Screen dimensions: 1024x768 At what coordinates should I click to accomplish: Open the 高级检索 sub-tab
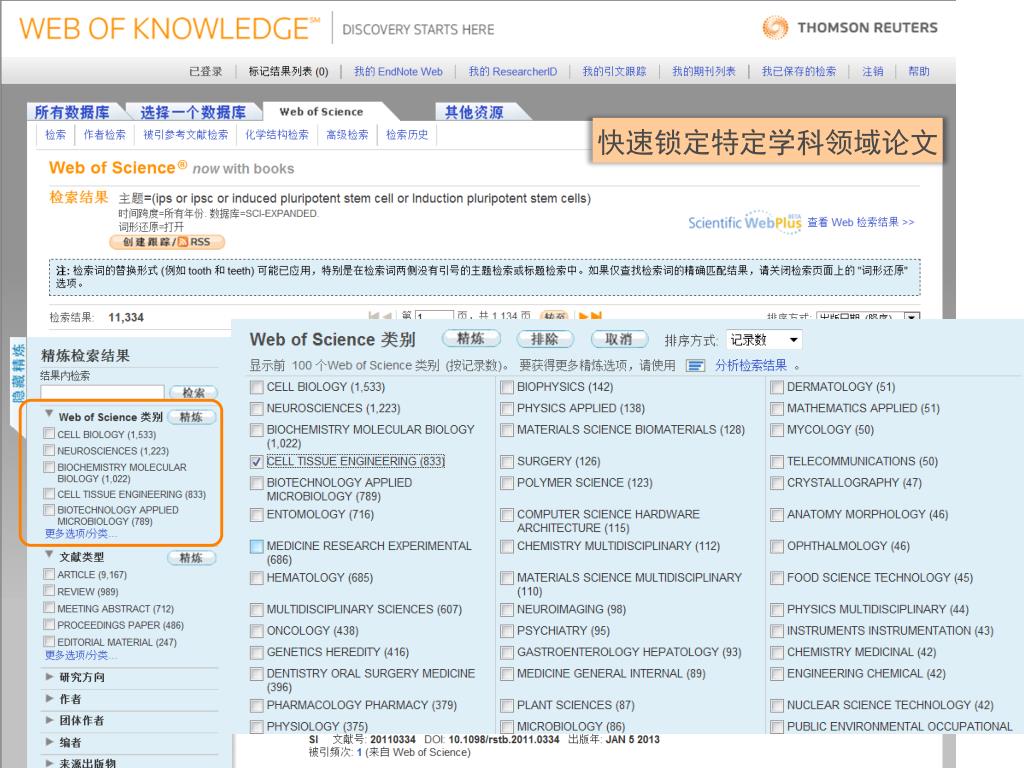(x=347, y=135)
